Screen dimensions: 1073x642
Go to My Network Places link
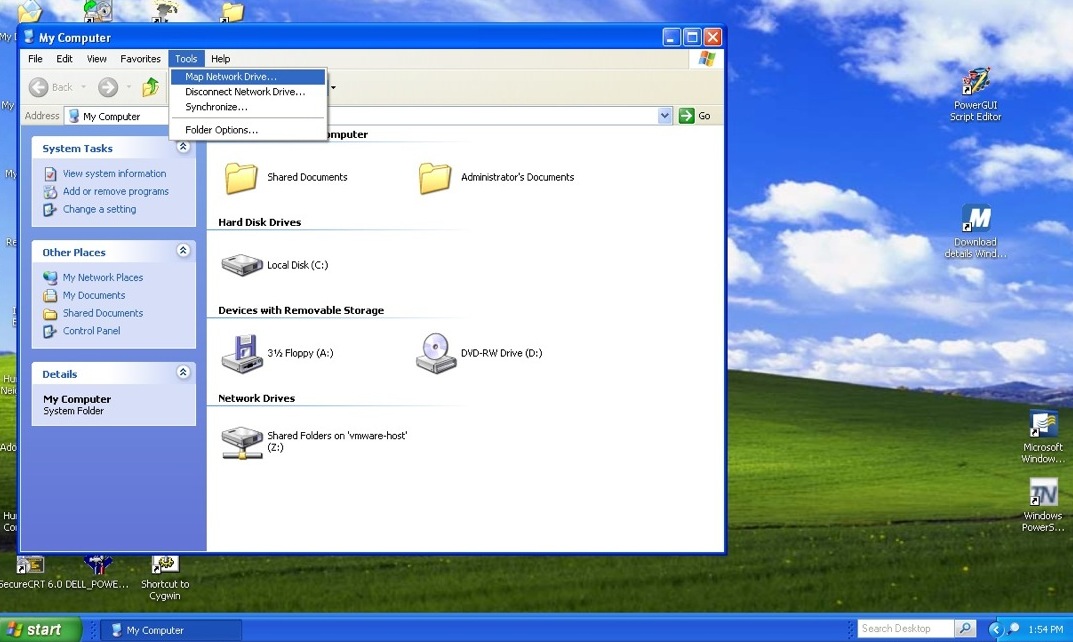click(102, 277)
